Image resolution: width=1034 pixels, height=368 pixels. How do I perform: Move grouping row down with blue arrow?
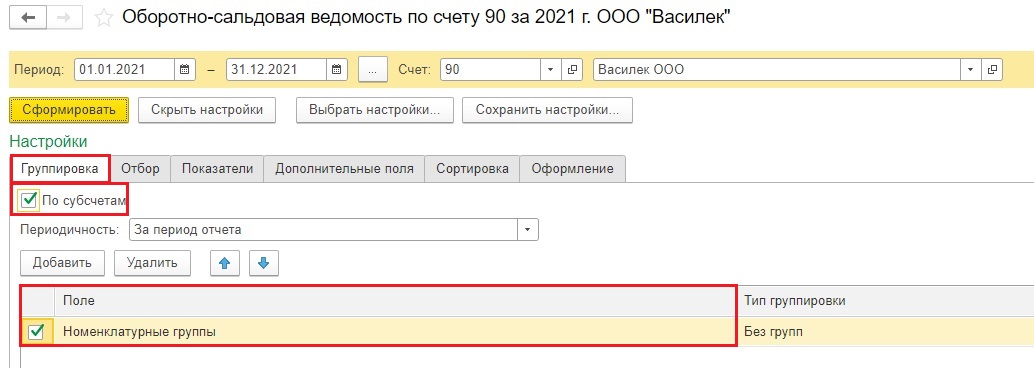pos(264,262)
